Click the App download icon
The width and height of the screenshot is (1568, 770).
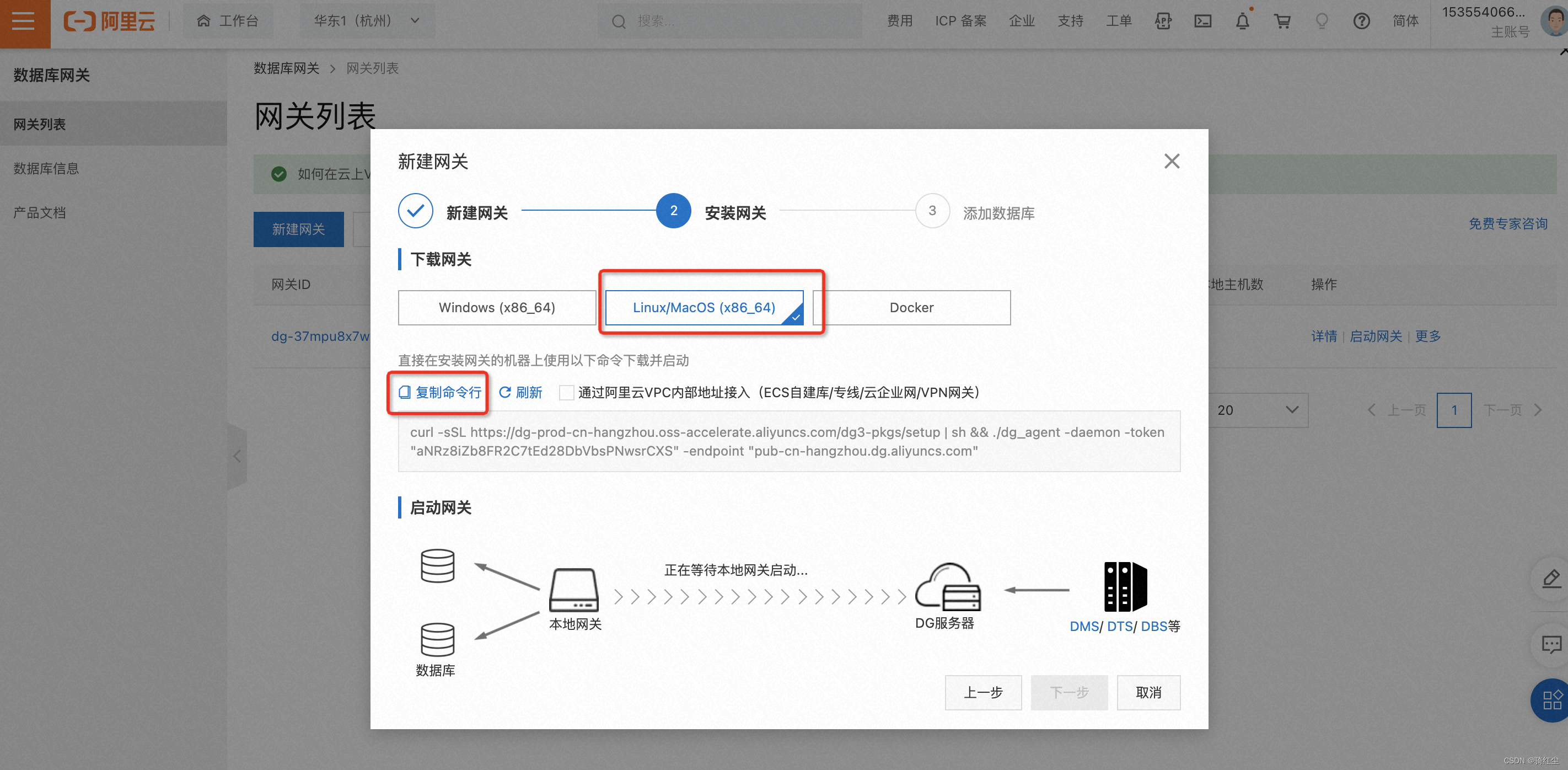coord(1163,22)
